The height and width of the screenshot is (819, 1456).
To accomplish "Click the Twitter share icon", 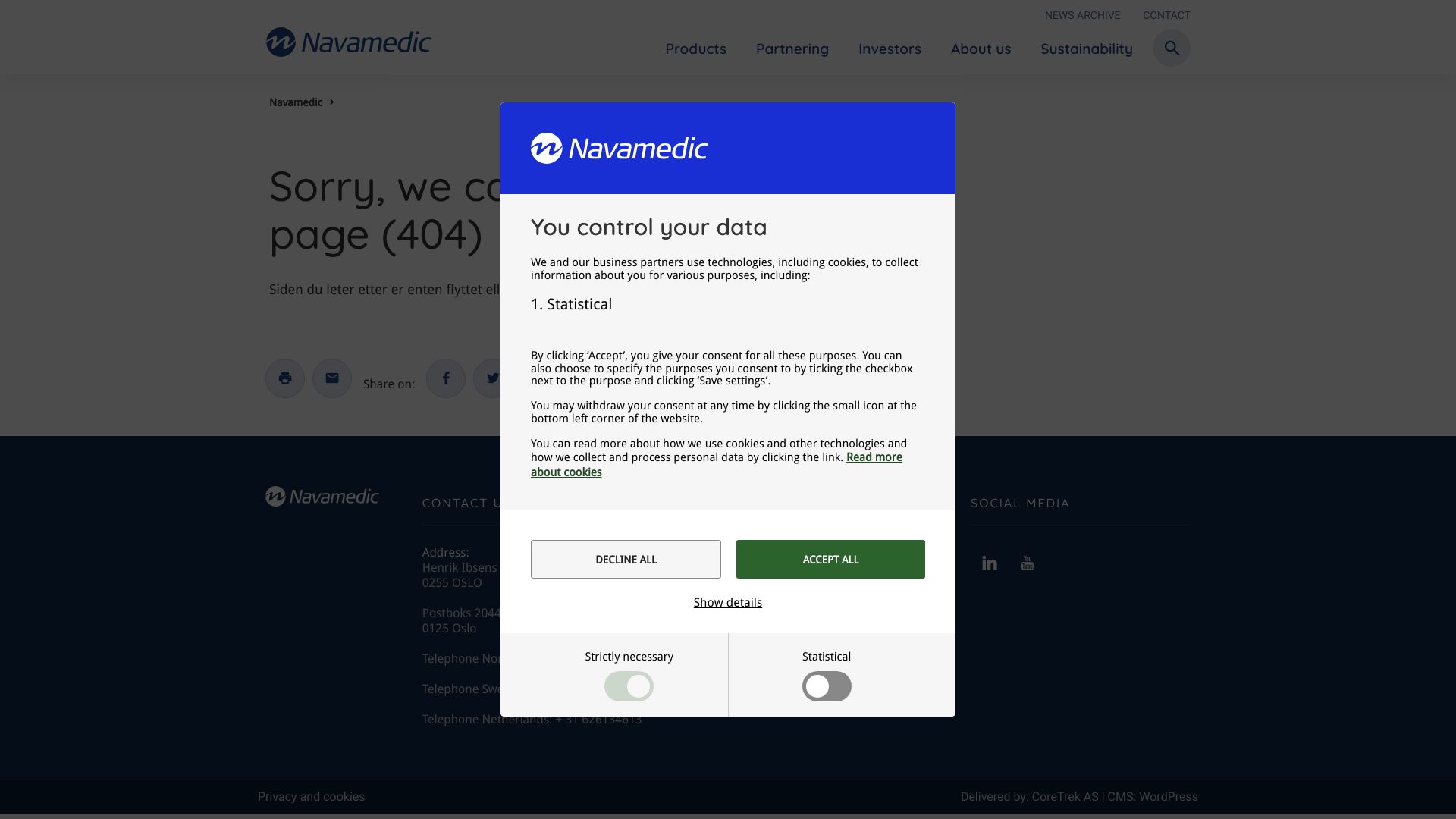I will [493, 378].
